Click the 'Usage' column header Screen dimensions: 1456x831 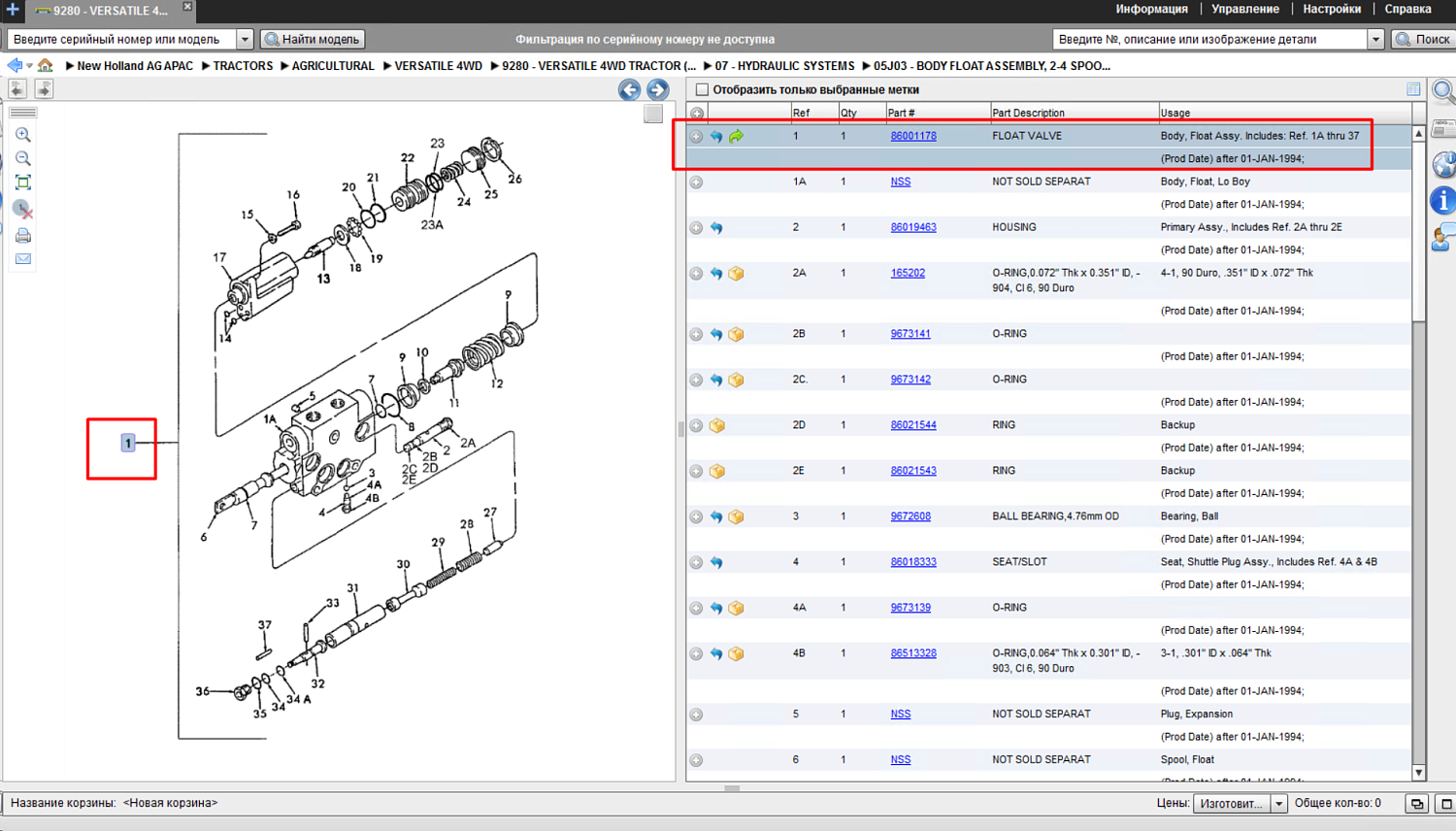[x=1284, y=113]
